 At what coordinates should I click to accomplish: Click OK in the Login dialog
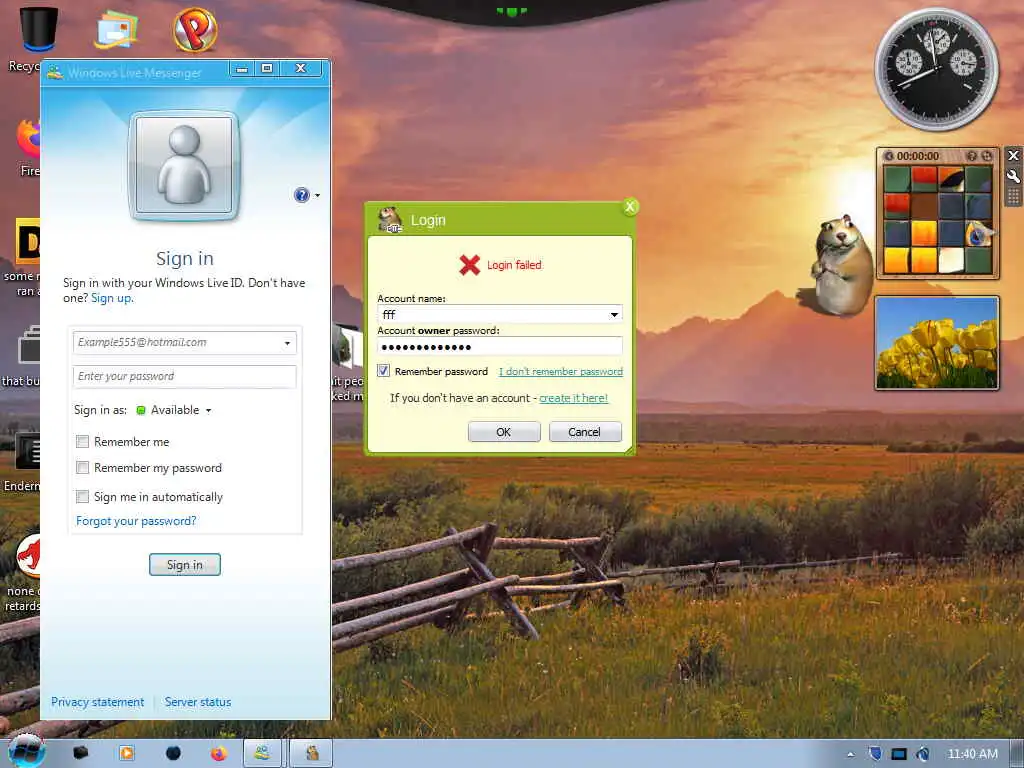click(x=504, y=432)
